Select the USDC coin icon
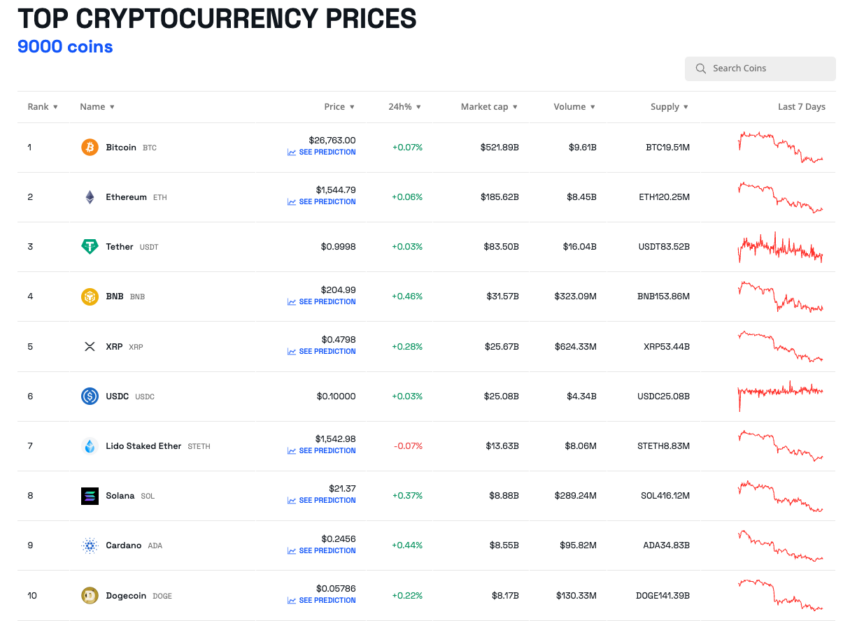The width and height of the screenshot is (850, 621). click(x=91, y=396)
